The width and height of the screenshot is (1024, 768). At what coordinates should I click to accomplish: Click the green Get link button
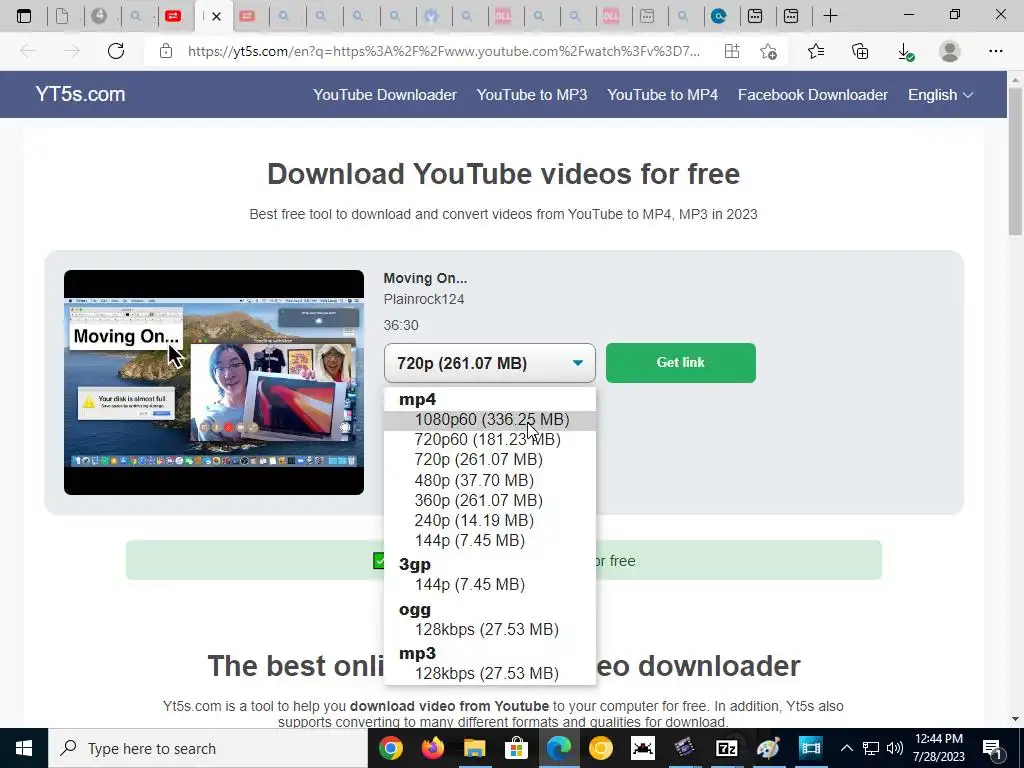click(x=680, y=362)
